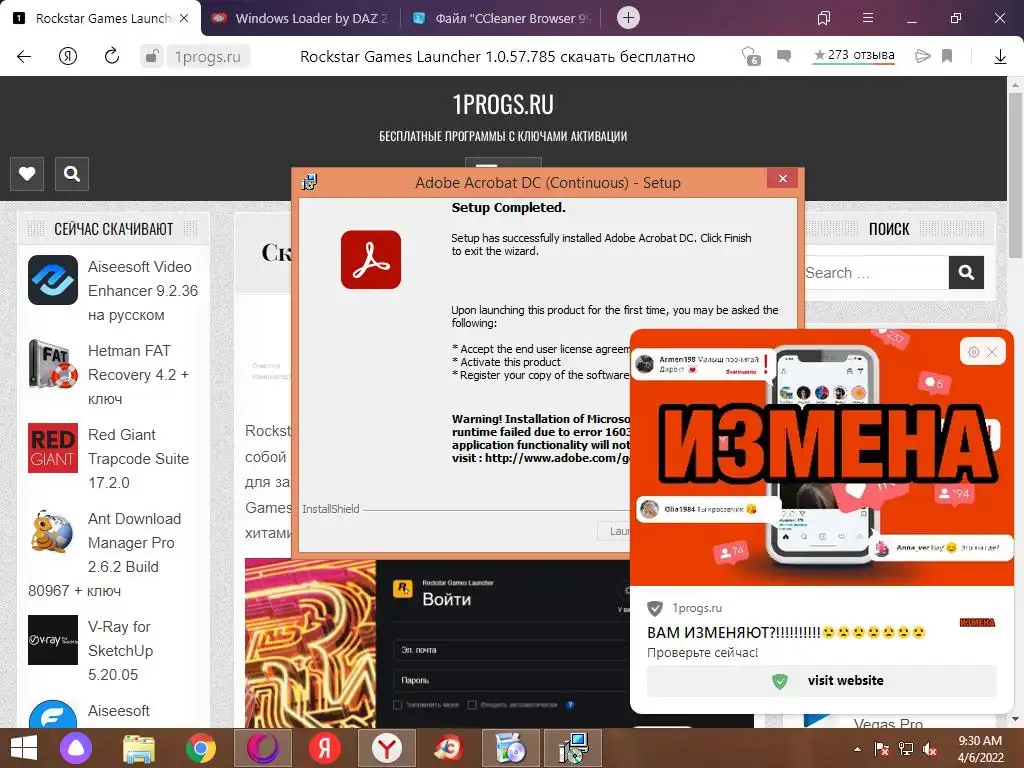1024x768 pixels.
Task: Open the CCleaner Browser taskbar icon
Action: (449, 748)
